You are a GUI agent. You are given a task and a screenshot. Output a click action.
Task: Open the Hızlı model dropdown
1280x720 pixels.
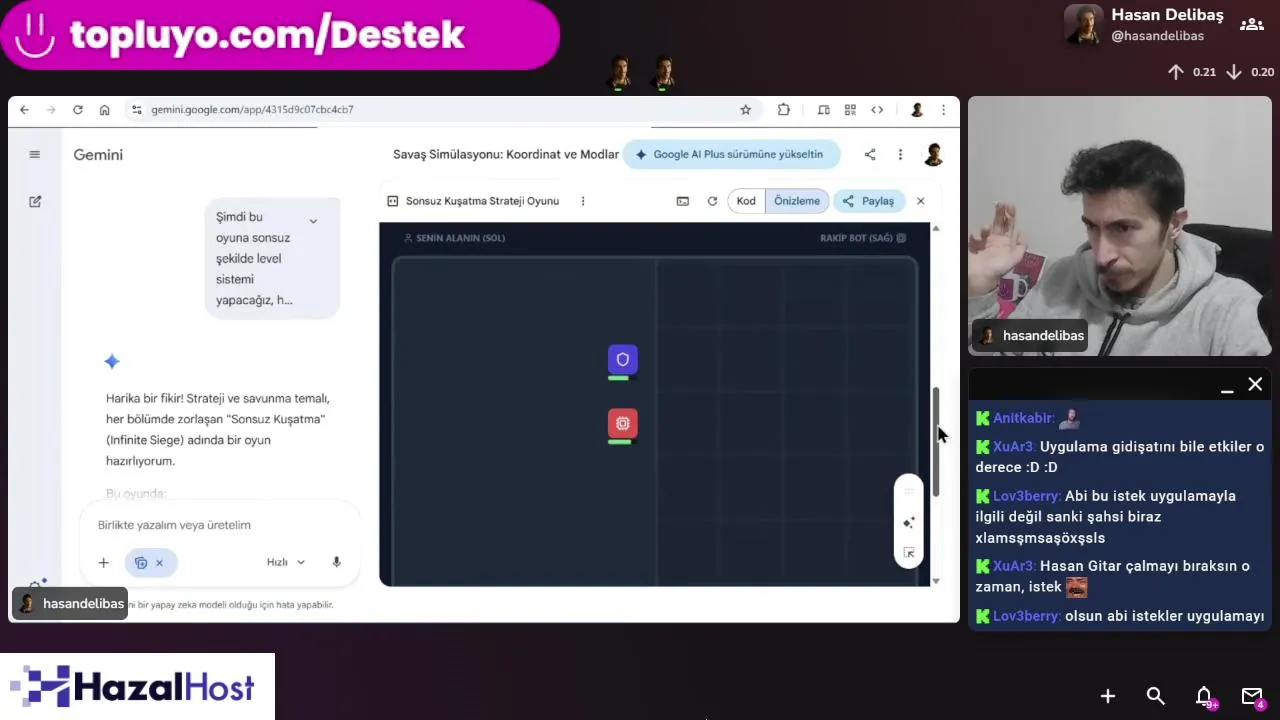[x=286, y=563]
